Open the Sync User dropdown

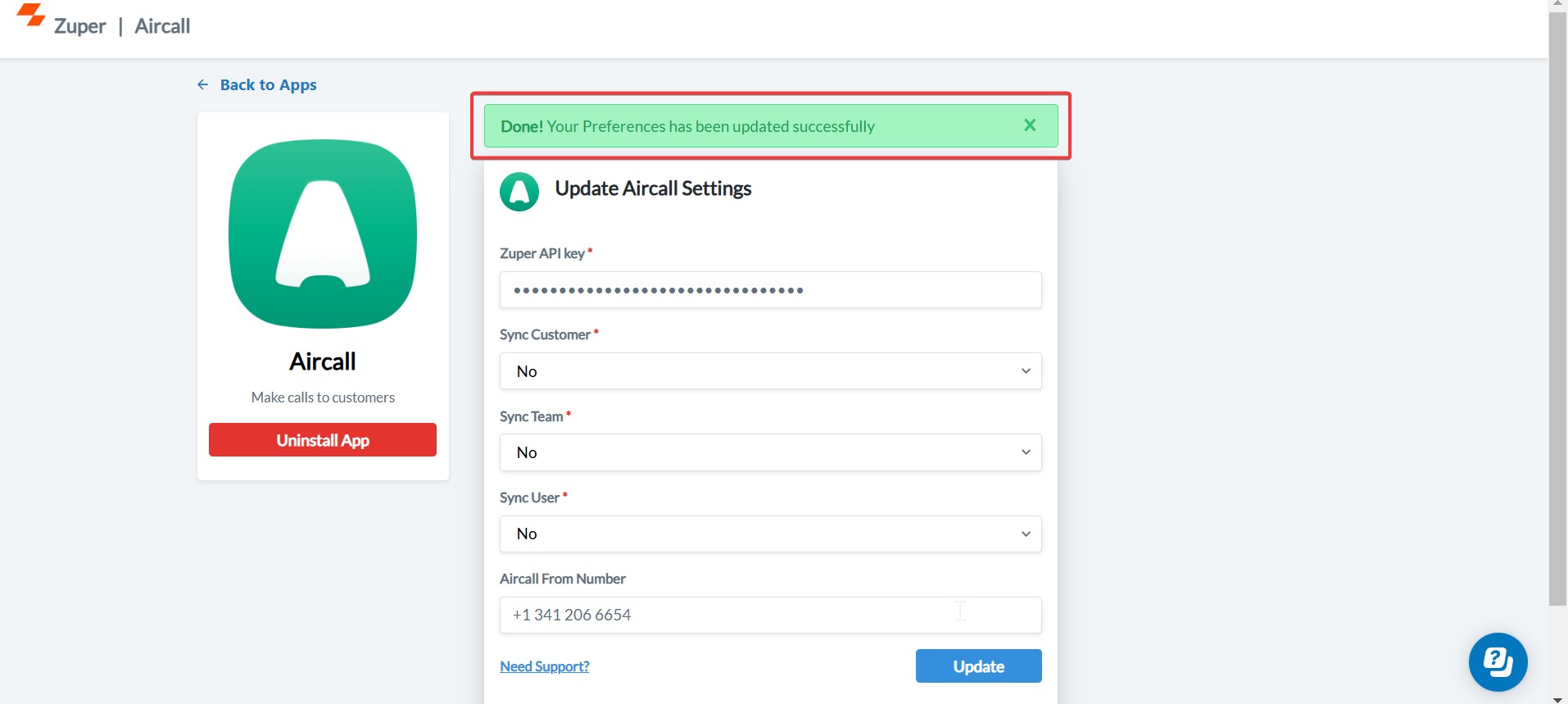click(770, 534)
